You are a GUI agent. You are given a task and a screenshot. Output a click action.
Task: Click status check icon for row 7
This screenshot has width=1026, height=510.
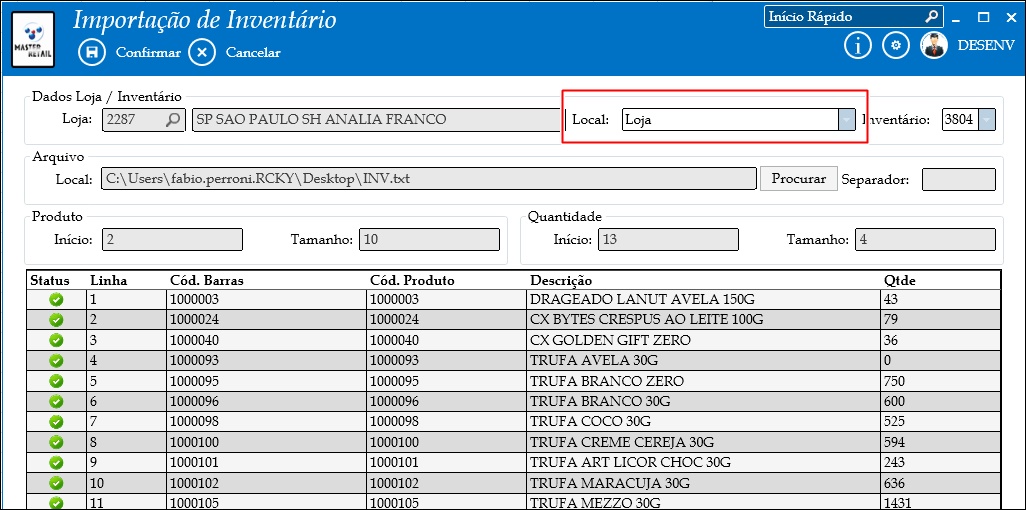tap(56, 422)
